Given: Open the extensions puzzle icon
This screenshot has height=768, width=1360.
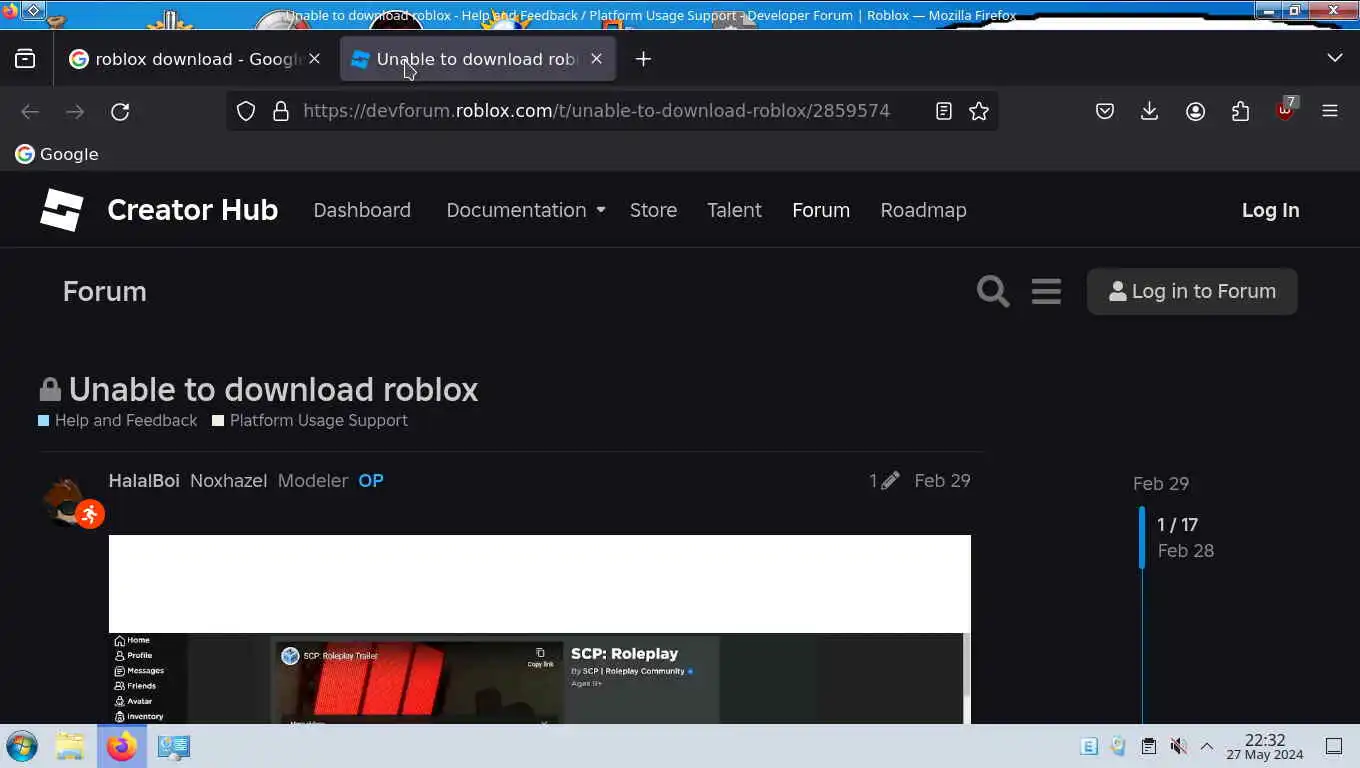Looking at the screenshot, I should pyautogui.click(x=1240, y=111).
